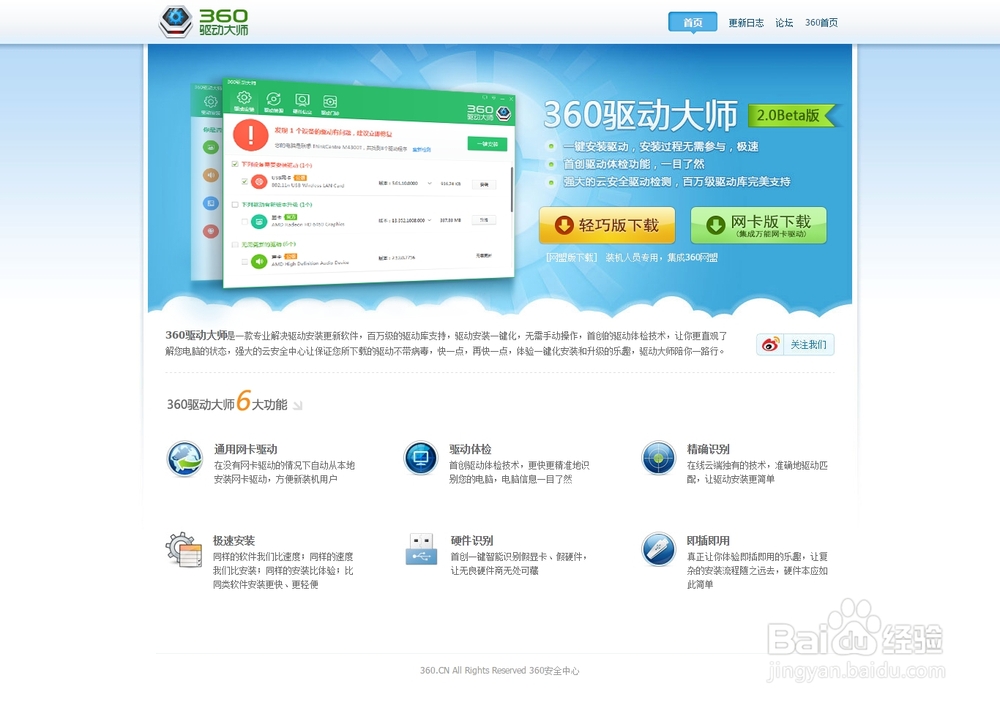
Task: Click the 轻巧版下载 orange button
Action: pos(607,225)
